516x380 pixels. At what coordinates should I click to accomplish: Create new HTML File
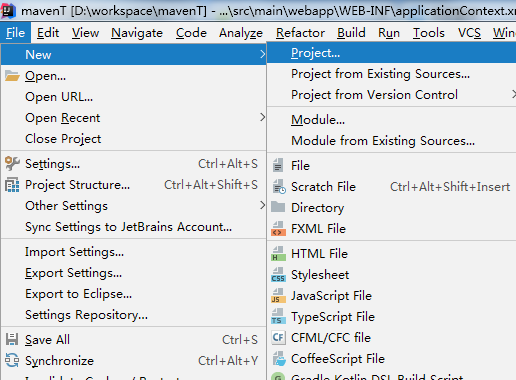(x=392, y=254)
